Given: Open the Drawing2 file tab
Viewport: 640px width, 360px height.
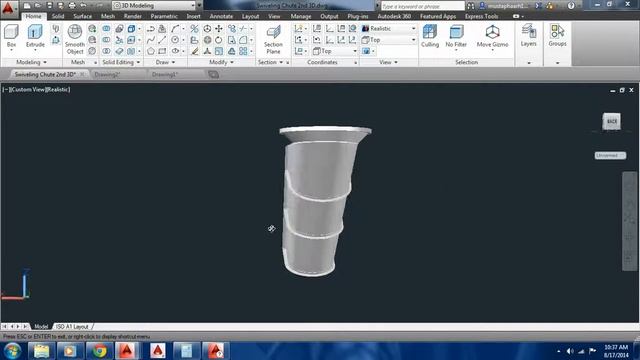Looking at the screenshot, I should pyautogui.click(x=107, y=75).
